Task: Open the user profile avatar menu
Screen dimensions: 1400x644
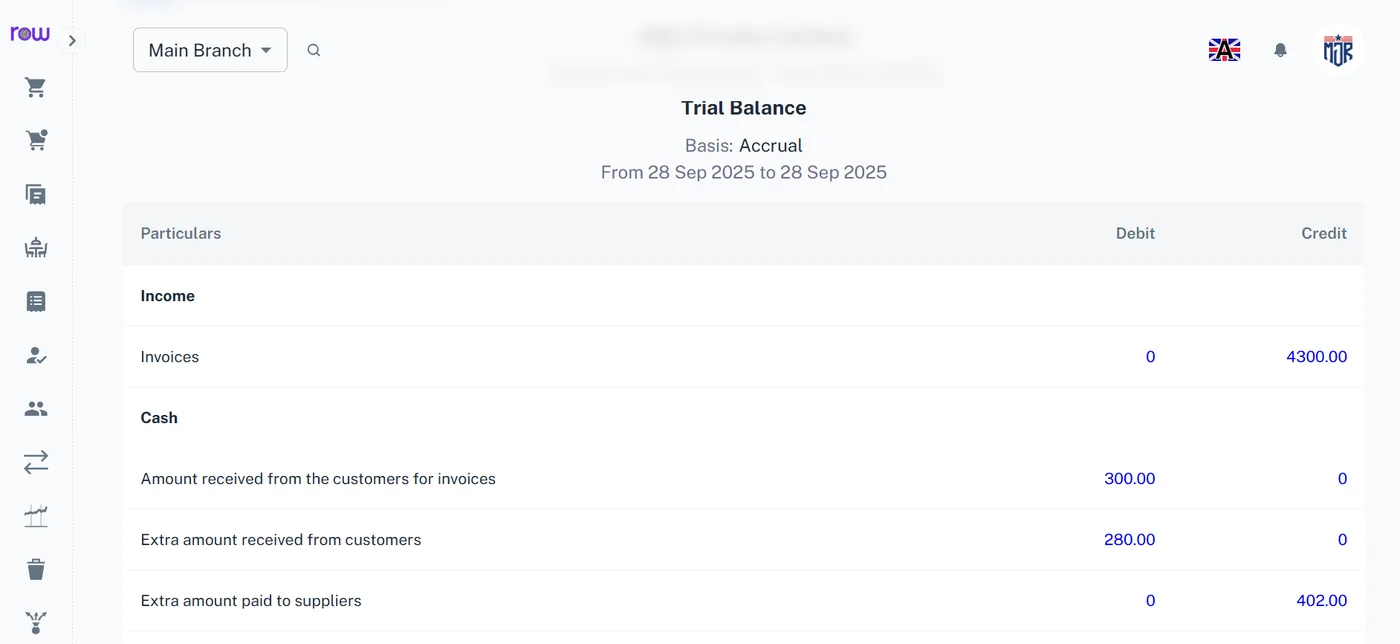Action: tap(1338, 50)
